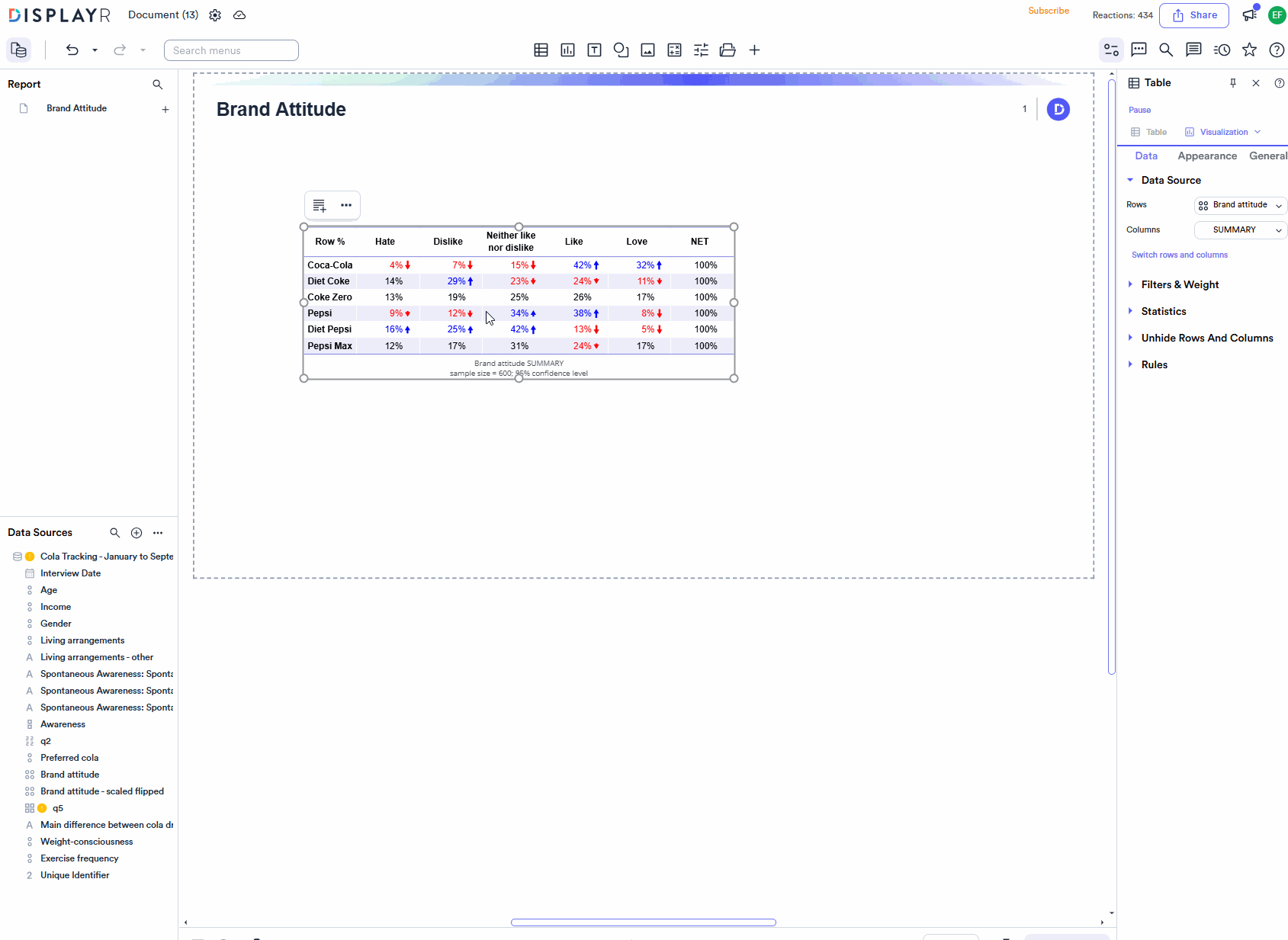
Task: Switch the selected table to Visualization mode
Action: 1222,132
